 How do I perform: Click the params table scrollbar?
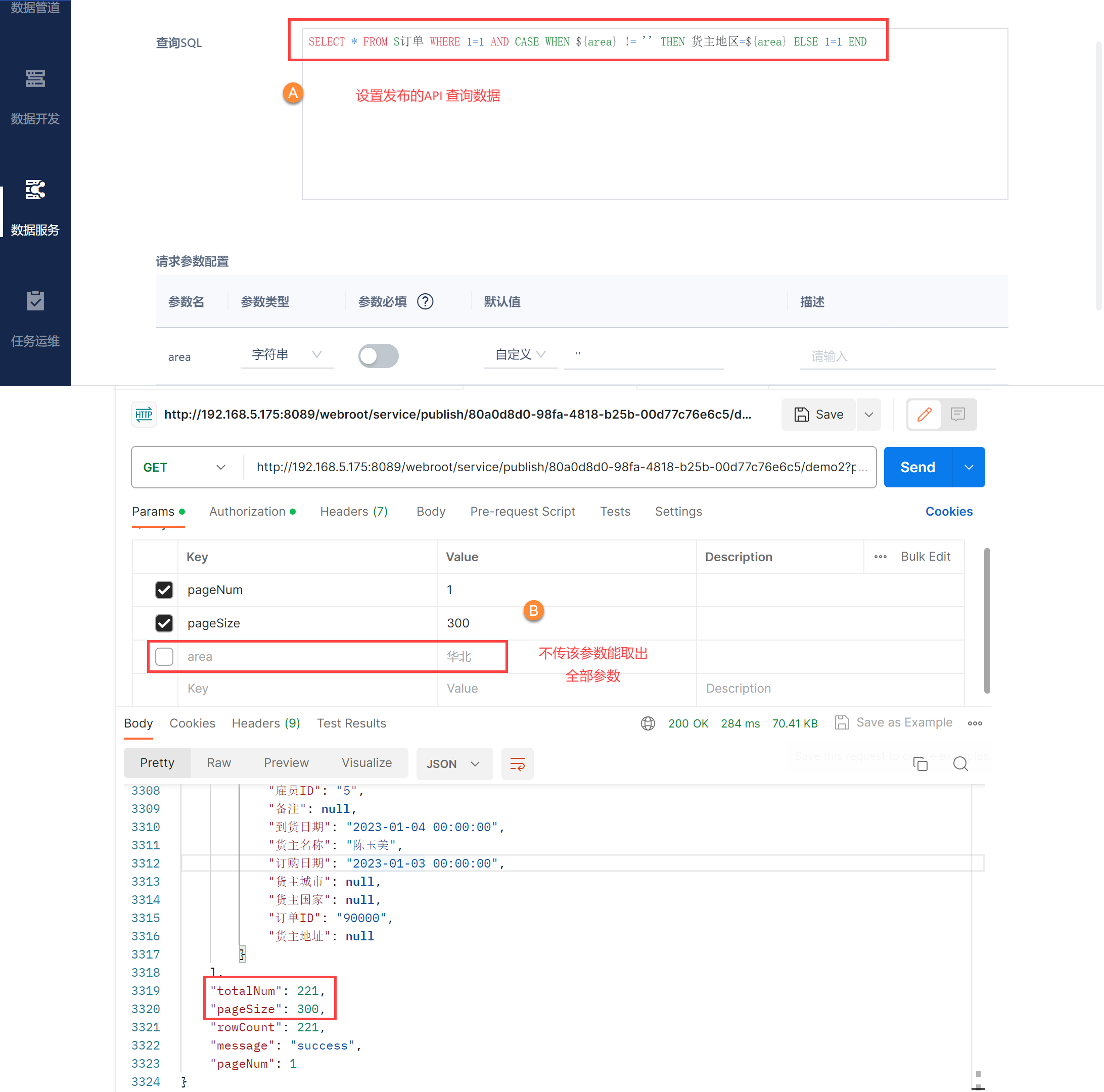click(x=987, y=621)
